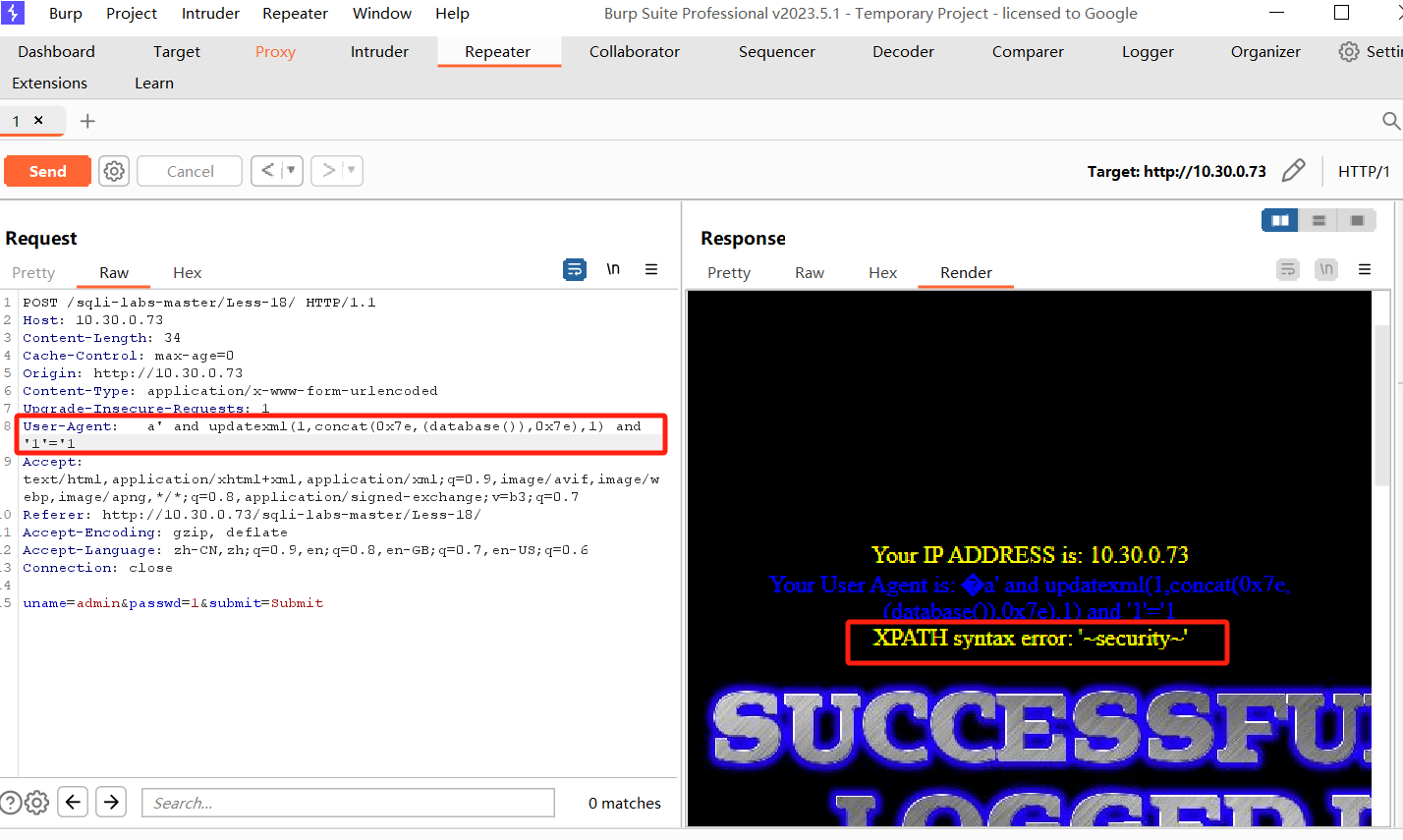Open previous-request history dropdown arrow
1403x840 pixels.
[x=292, y=171]
